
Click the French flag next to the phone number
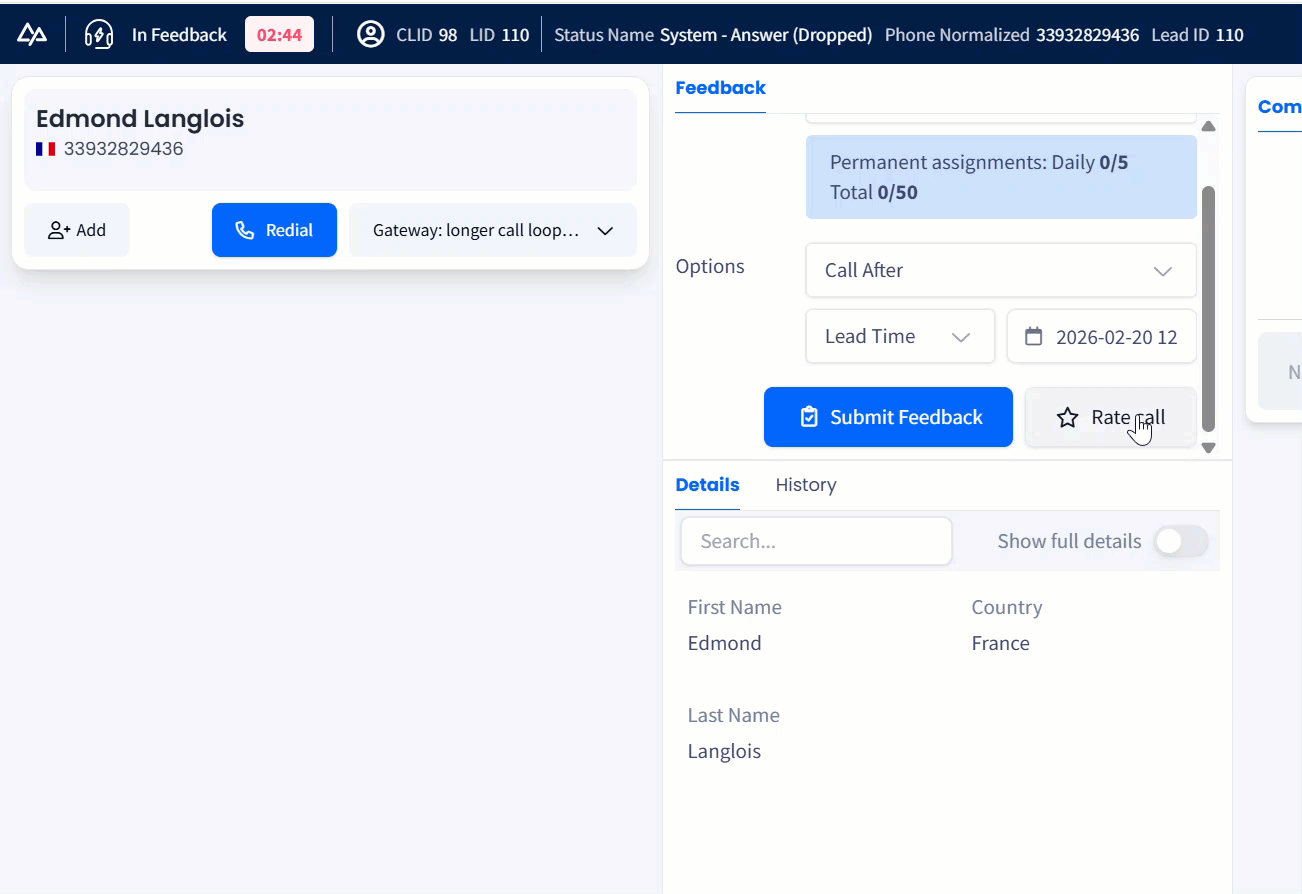(45, 148)
